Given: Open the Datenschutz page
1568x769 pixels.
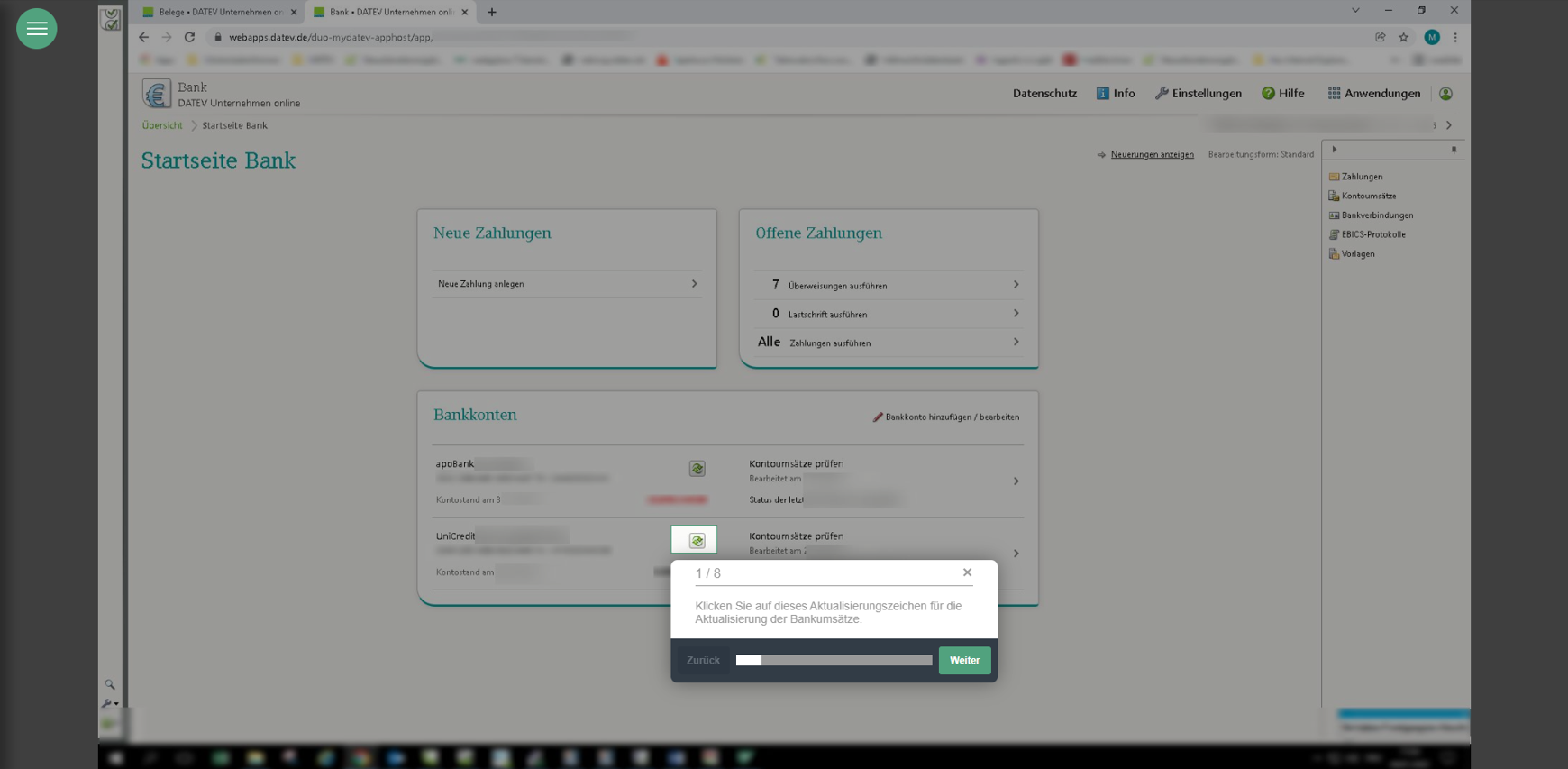Looking at the screenshot, I should click(1044, 94).
